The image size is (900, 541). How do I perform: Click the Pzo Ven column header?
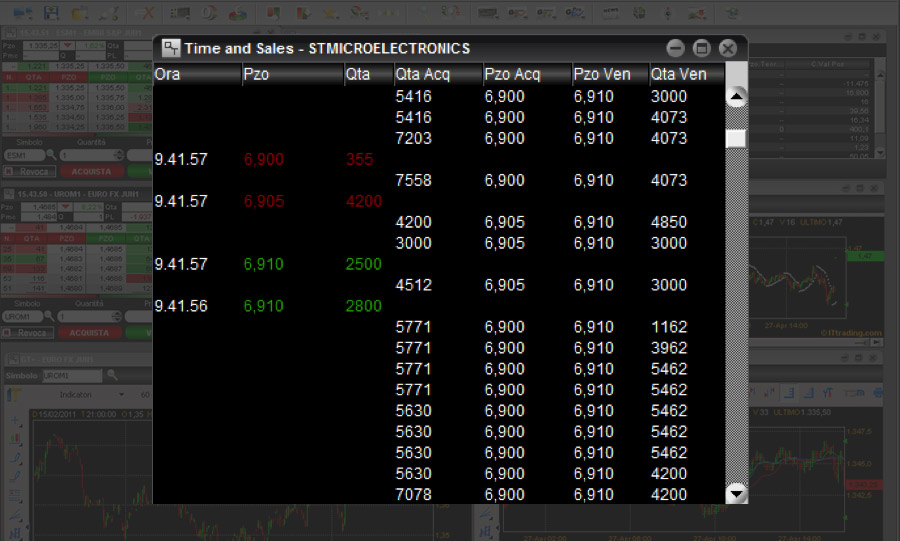[x=611, y=74]
